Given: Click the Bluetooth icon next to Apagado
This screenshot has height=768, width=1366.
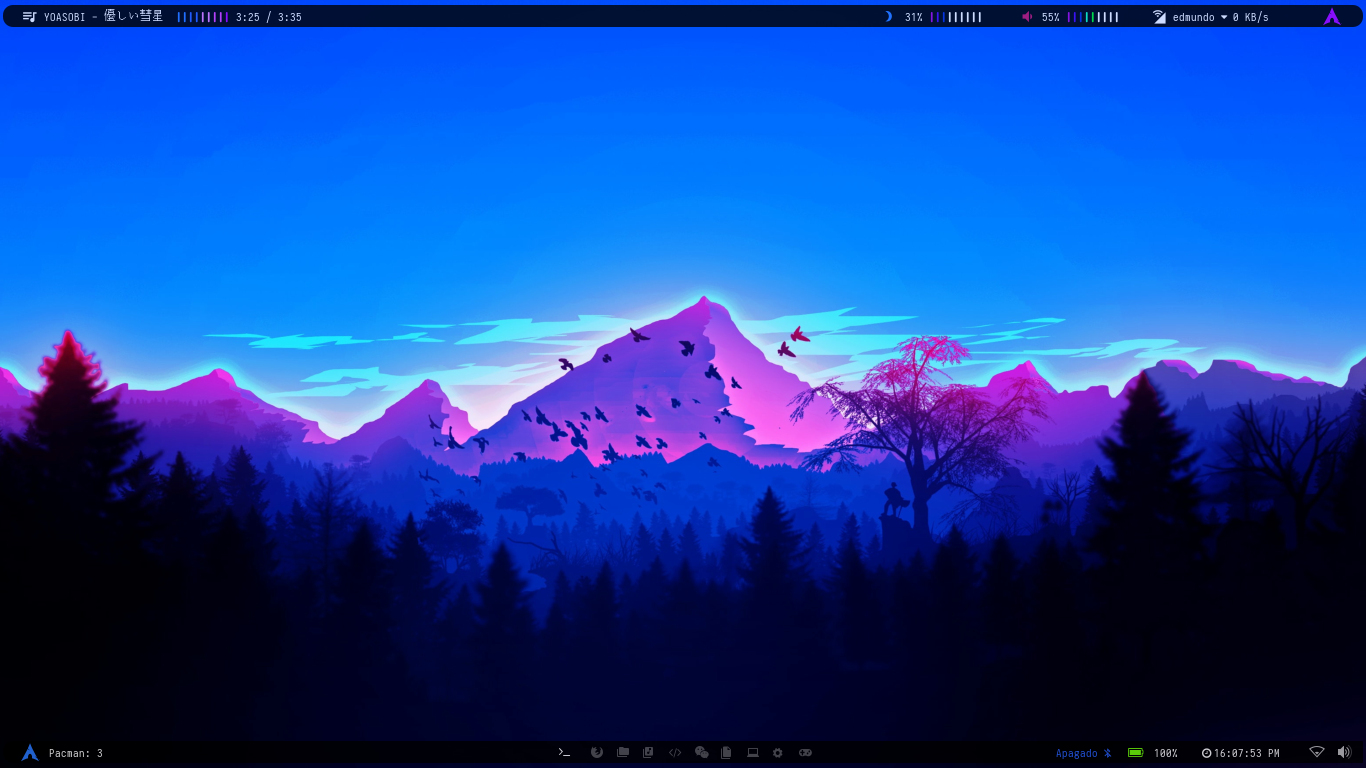Looking at the screenshot, I should (x=1107, y=753).
